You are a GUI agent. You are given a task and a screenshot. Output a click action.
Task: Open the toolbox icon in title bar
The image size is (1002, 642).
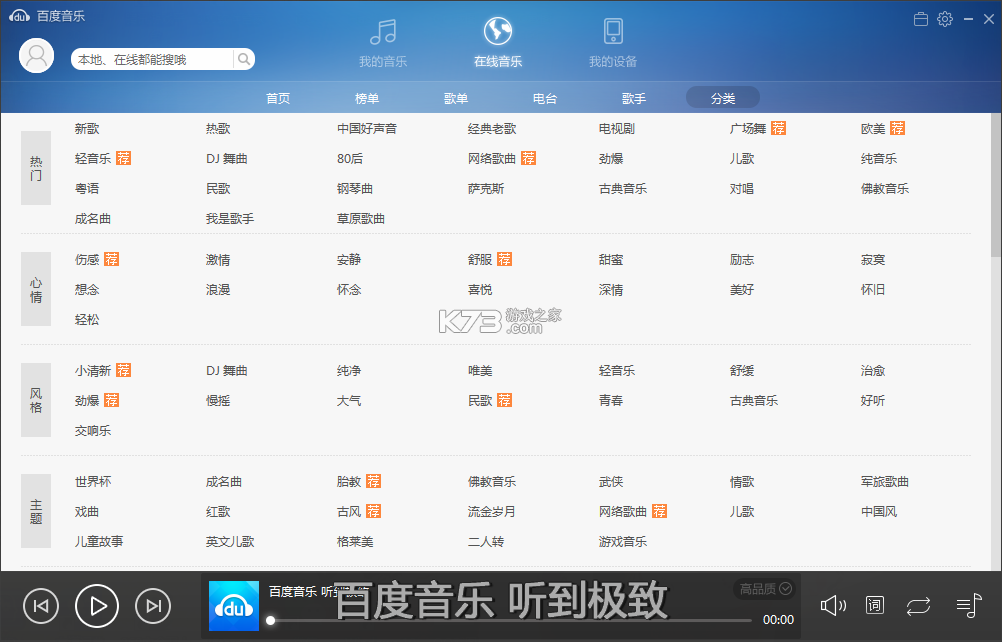[x=921, y=19]
